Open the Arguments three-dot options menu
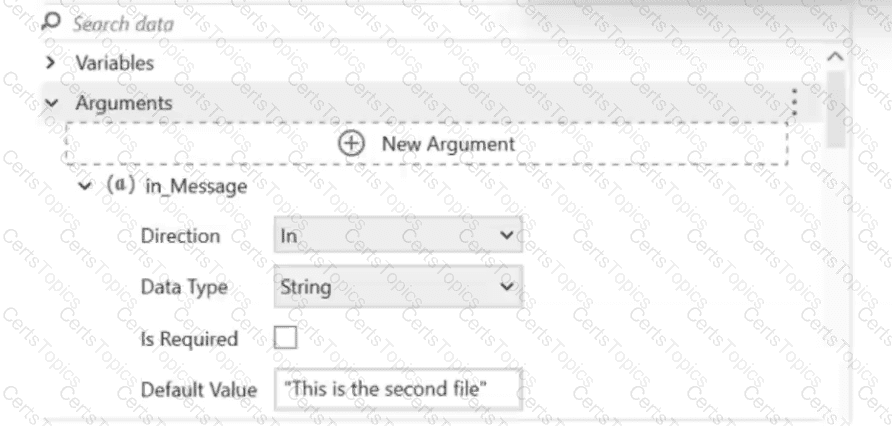This screenshot has width=892, height=426. click(794, 102)
